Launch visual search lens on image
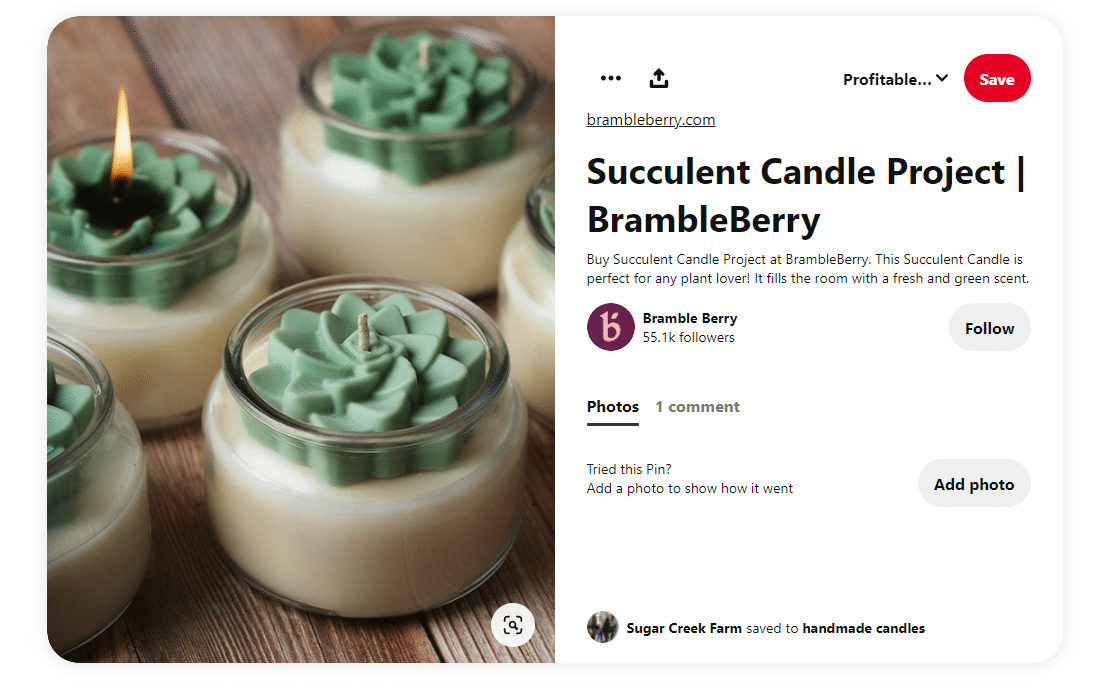The image size is (1106, 695). tap(513, 625)
